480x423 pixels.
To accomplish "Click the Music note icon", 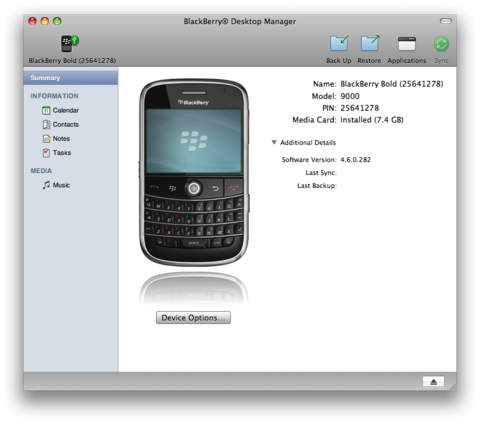I will [x=46, y=185].
